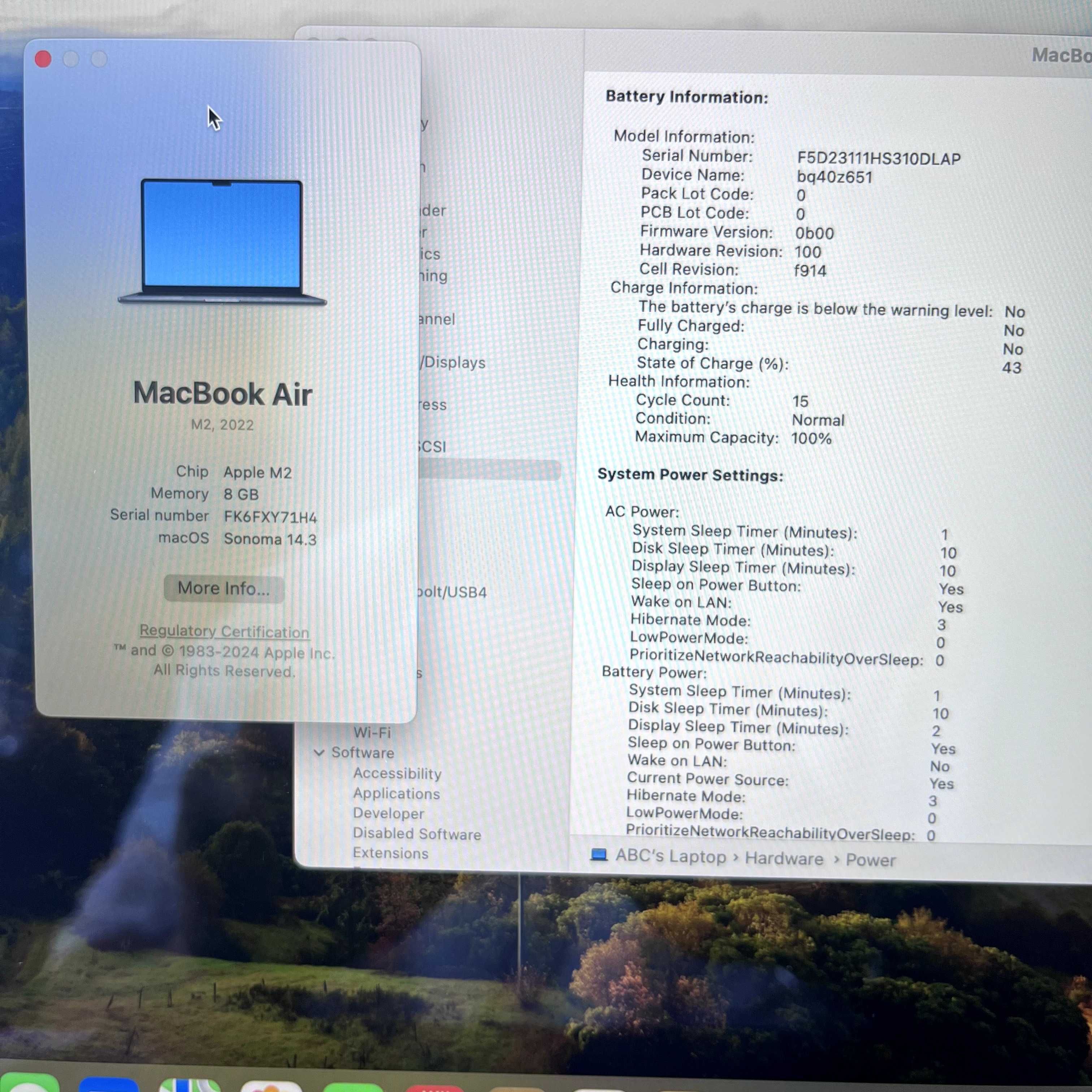Collapse the Software section in sidebar
1092x1092 pixels.
[319, 753]
